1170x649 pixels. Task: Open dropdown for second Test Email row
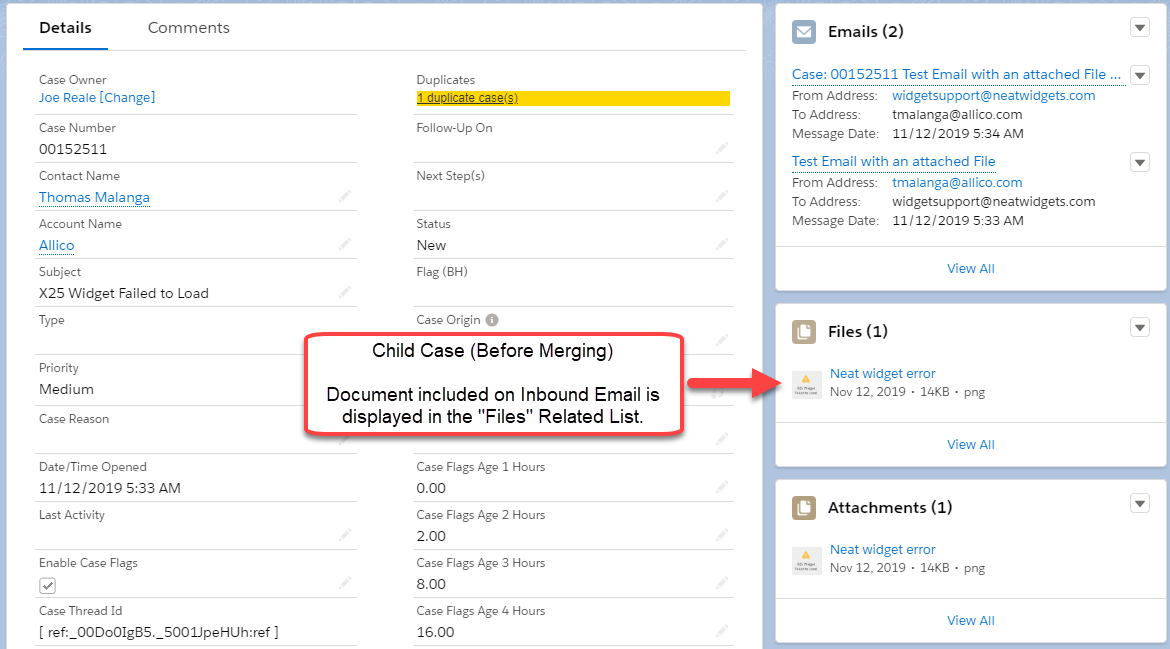[x=1139, y=163]
